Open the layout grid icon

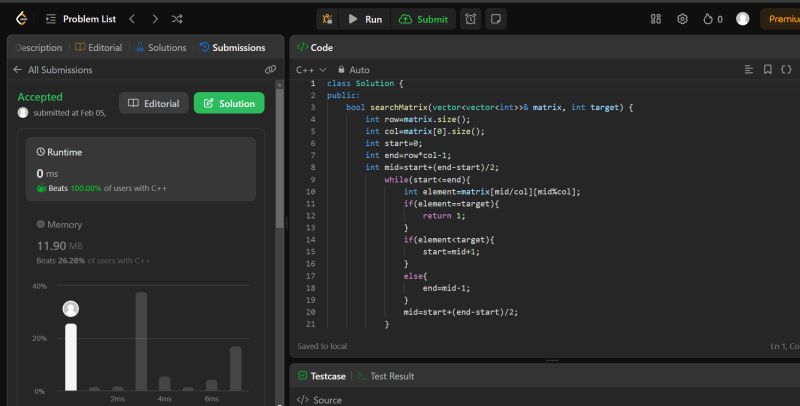tap(656, 19)
